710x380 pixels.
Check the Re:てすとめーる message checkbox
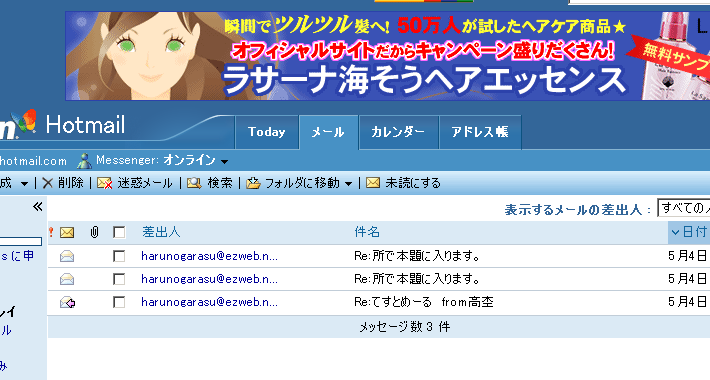point(119,302)
